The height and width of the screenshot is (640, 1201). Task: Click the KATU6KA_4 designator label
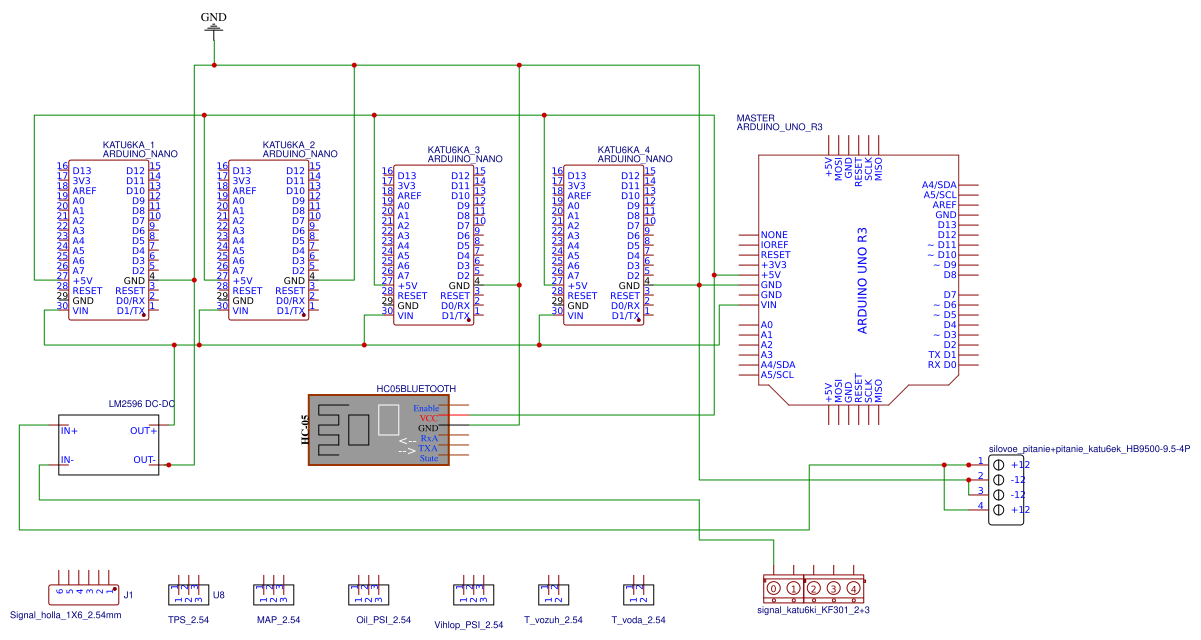pyautogui.click(x=623, y=149)
